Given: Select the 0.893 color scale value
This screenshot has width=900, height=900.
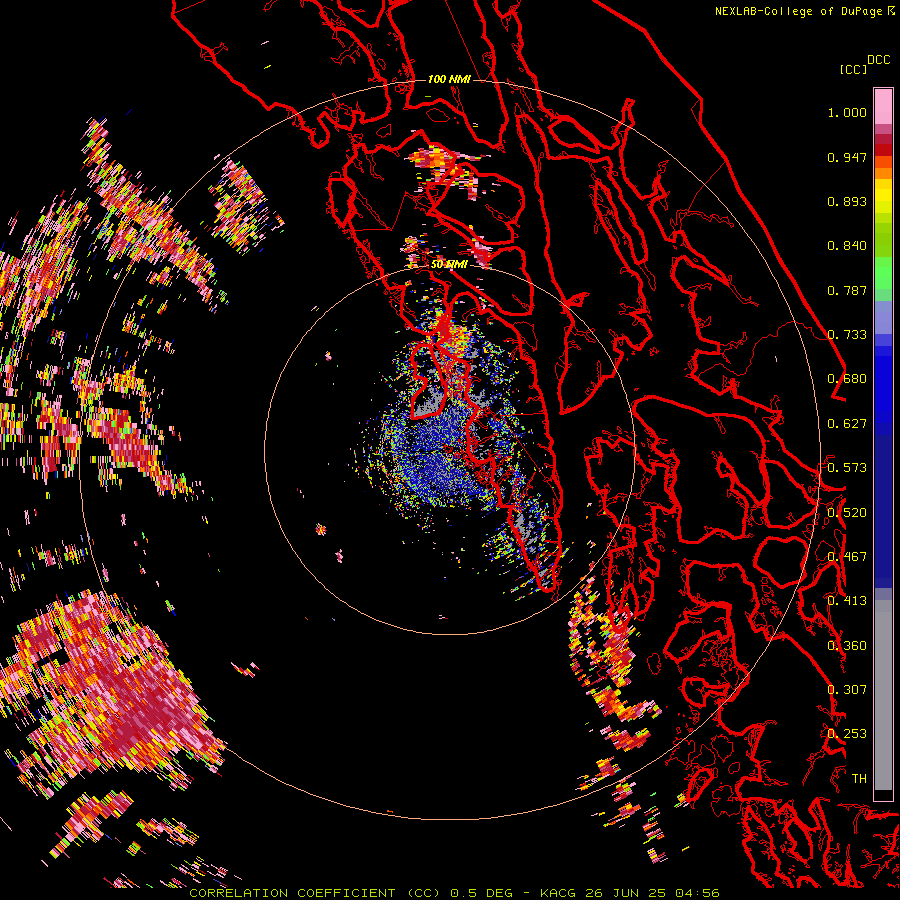Looking at the screenshot, I should pyautogui.click(x=847, y=201).
